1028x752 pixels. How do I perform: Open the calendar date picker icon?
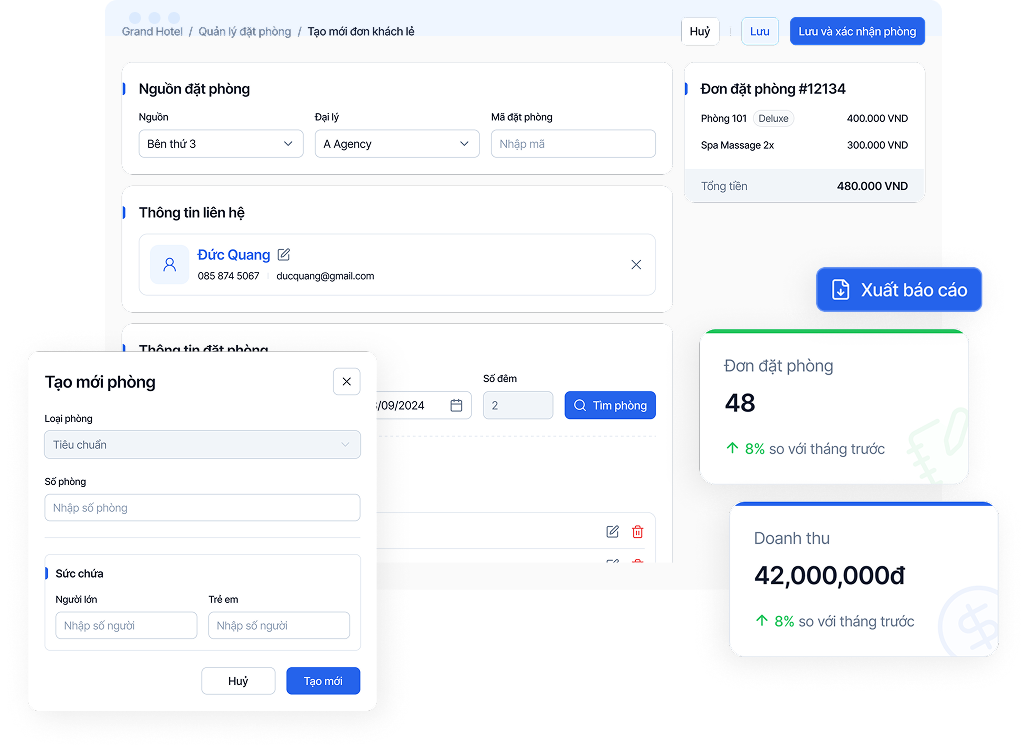coord(456,405)
